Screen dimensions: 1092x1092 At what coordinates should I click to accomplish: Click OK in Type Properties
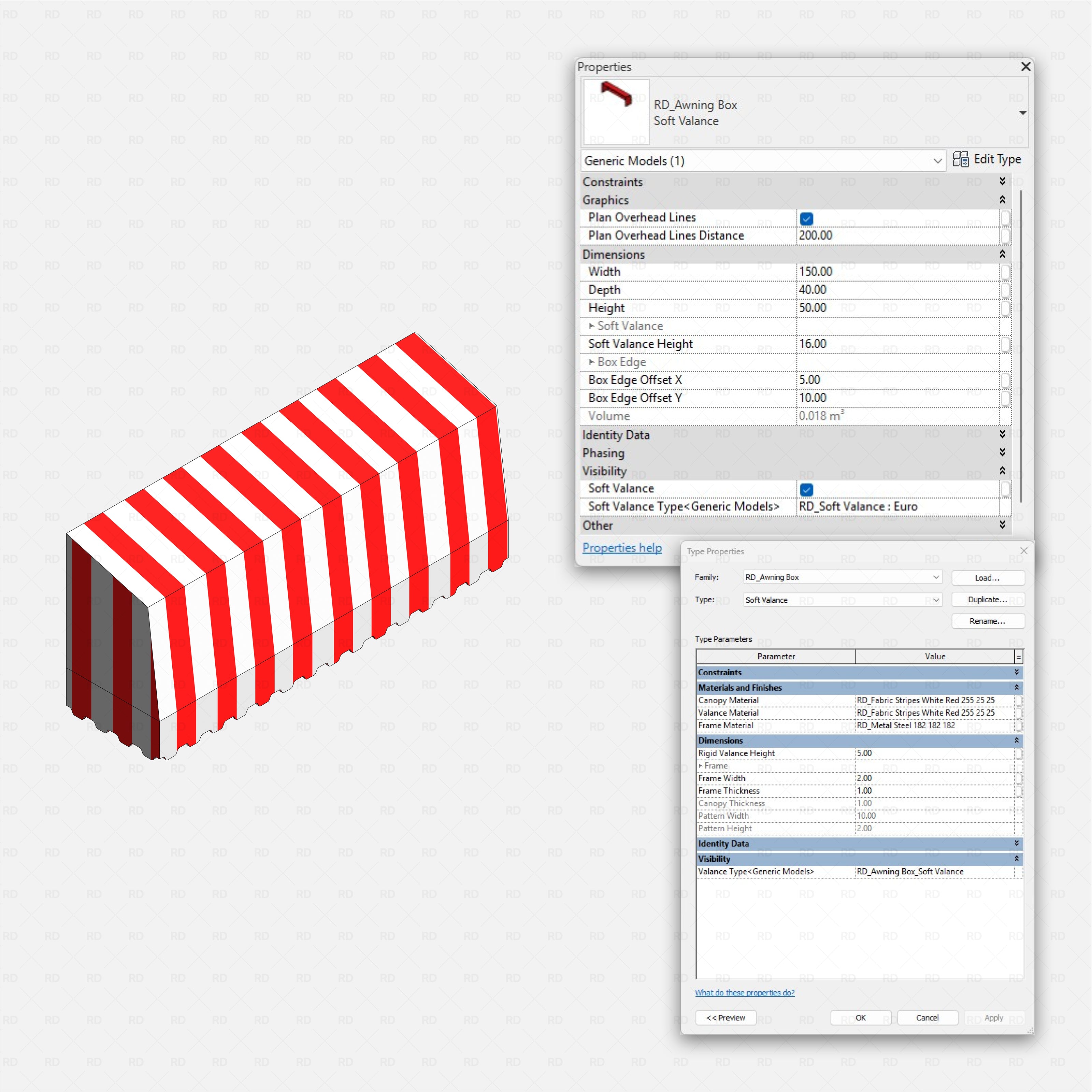click(x=861, y=1017)
